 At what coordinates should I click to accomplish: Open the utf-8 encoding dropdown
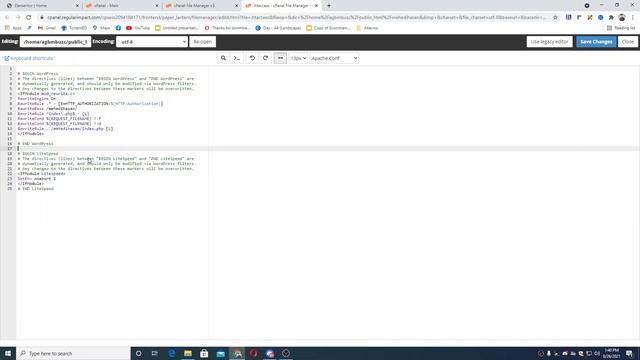[x=152, y=42]
